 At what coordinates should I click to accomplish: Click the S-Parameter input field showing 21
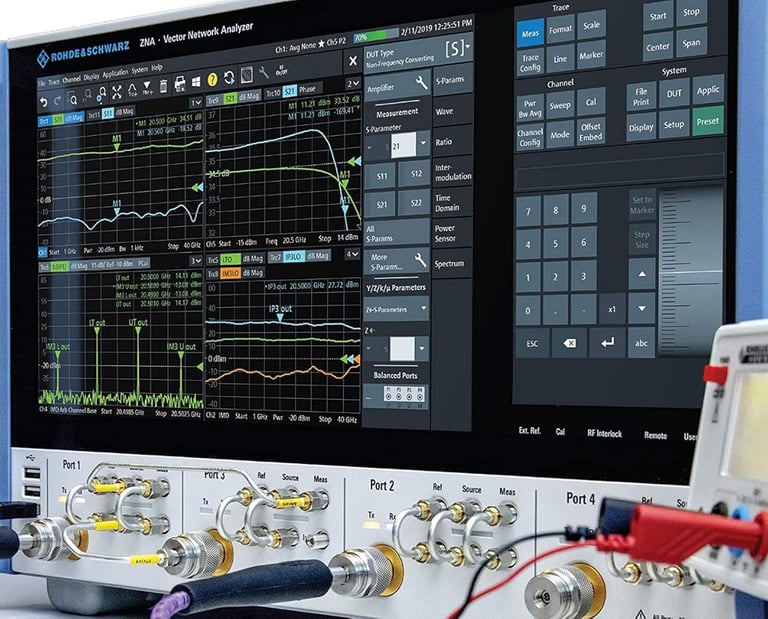(403, 145)
